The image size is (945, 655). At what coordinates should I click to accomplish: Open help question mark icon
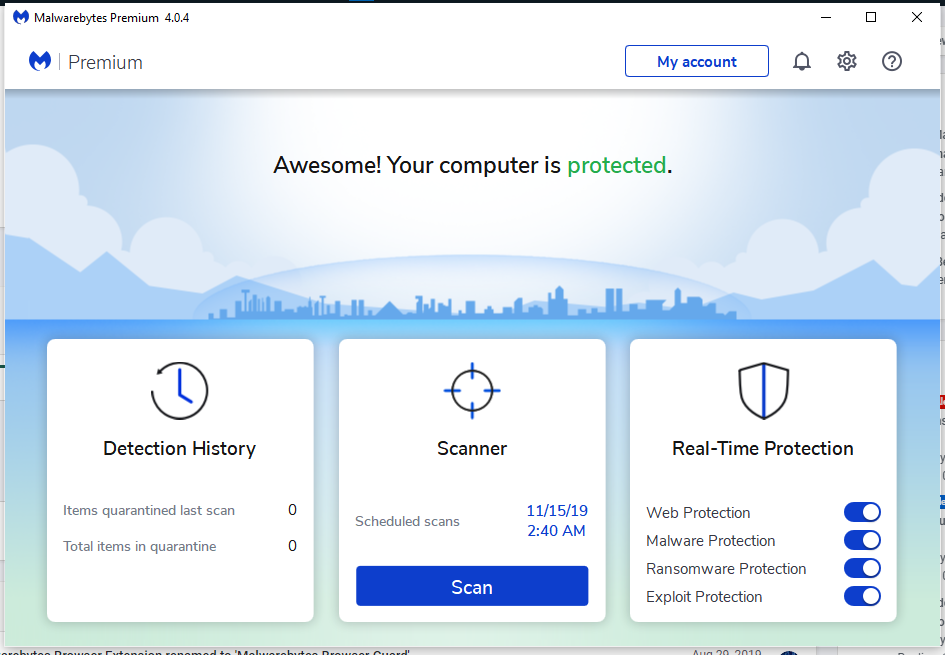(892, 61)
